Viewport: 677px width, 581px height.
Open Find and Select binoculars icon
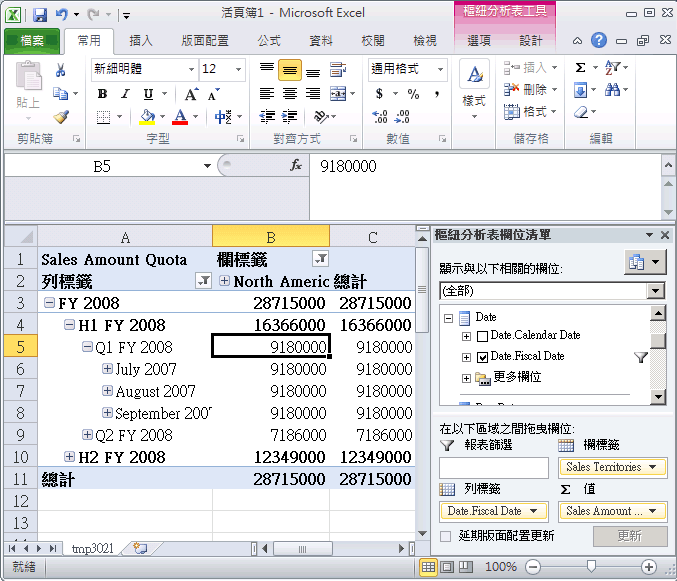(x=612, y=90)
